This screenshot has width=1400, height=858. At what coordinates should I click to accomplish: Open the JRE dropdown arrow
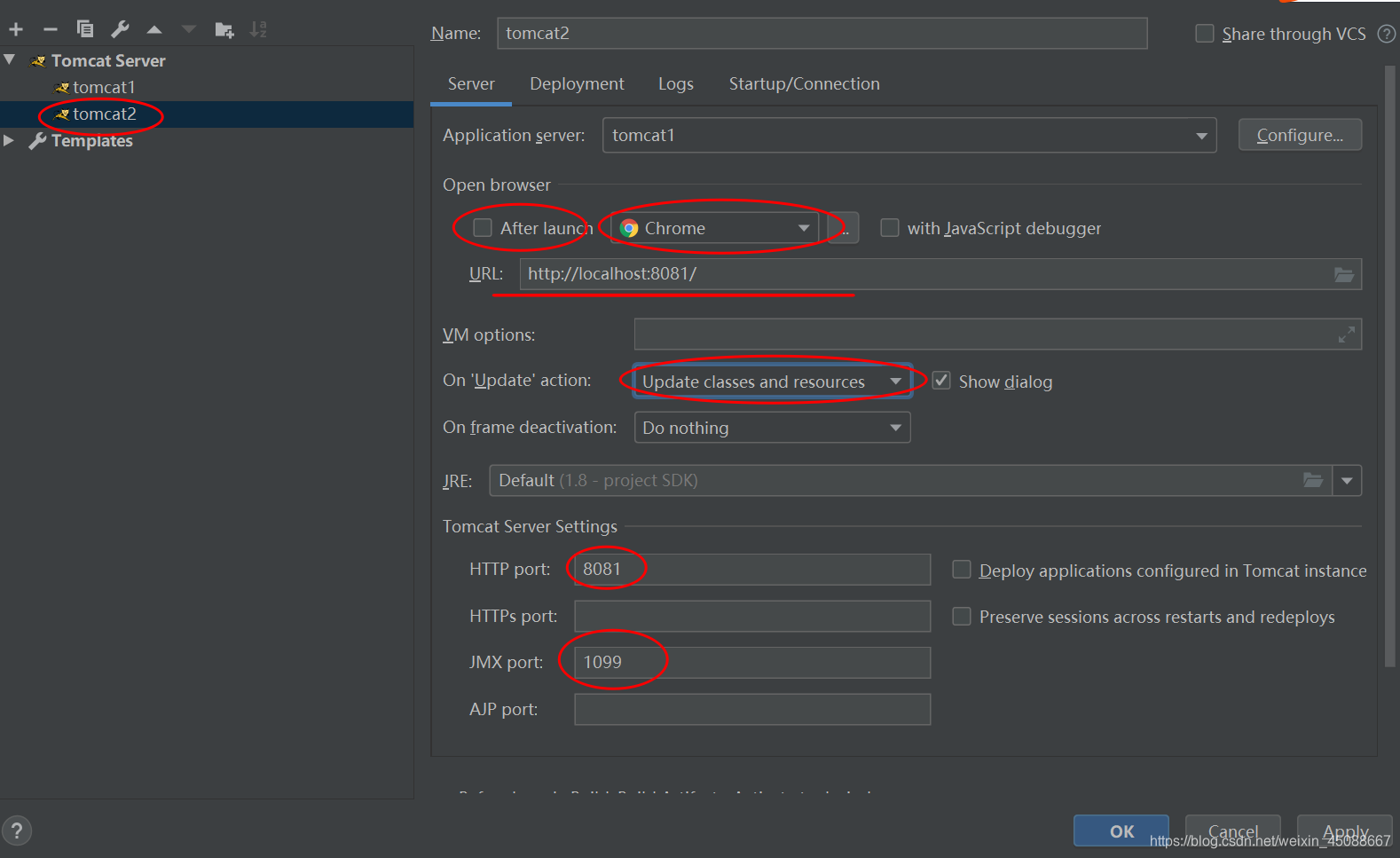pos(1347,480)
